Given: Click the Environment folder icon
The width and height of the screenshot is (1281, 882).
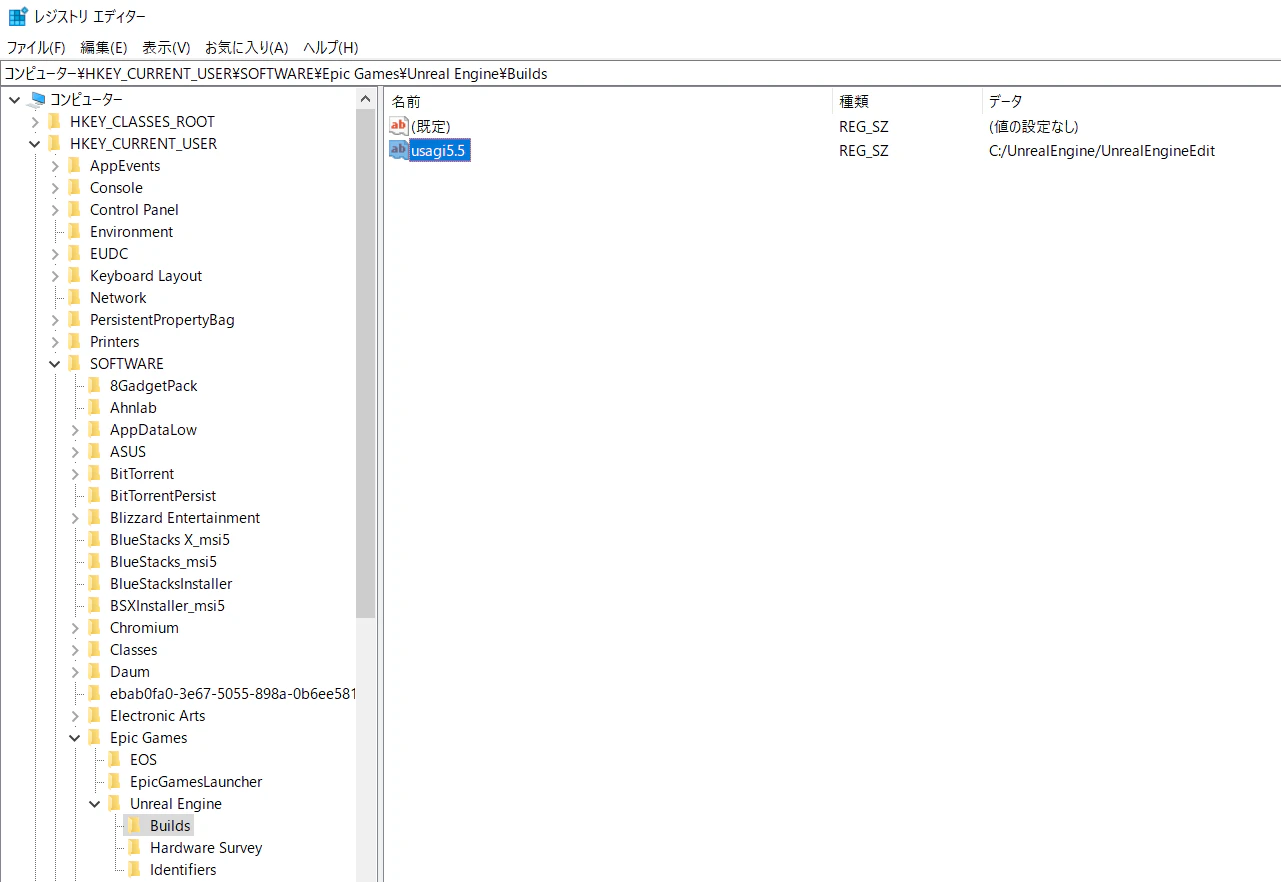Looking at the screenshot, I should click(74, 231).
